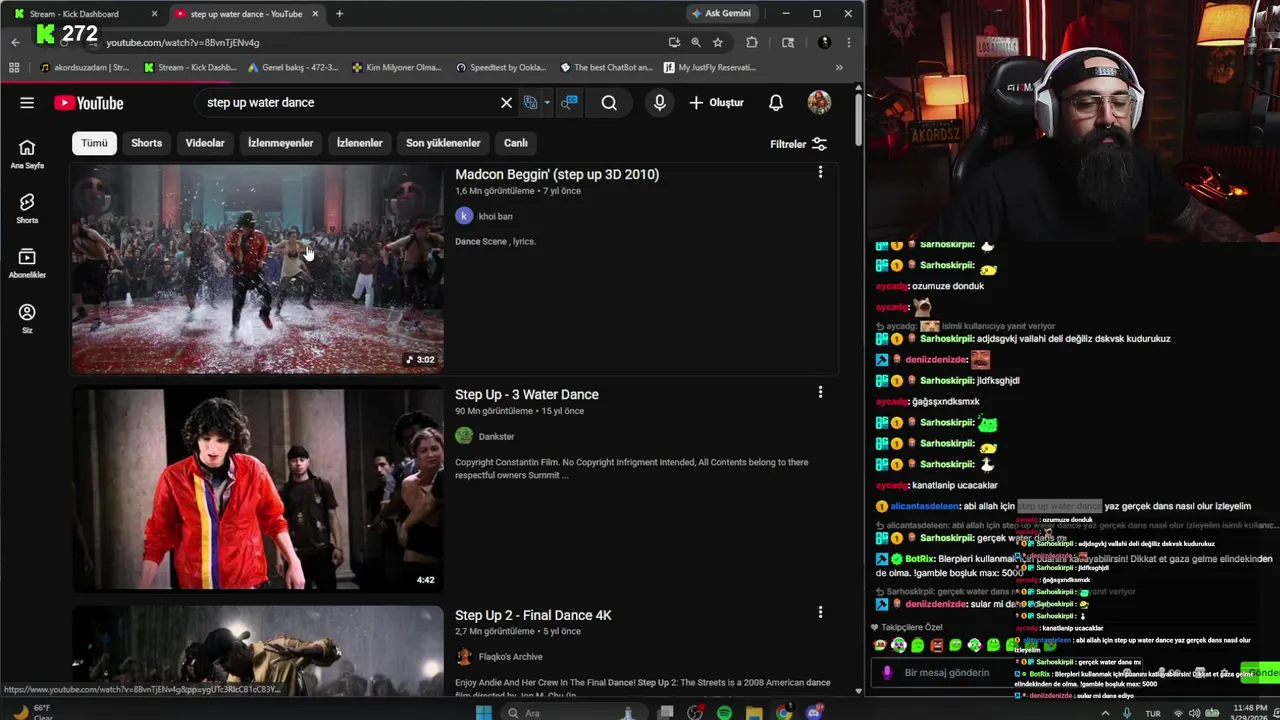Image resolution: width=1280 pixels, height=720 pixels.
Task: Open the Siz profile sidebar item
Action: pos(27,319)
